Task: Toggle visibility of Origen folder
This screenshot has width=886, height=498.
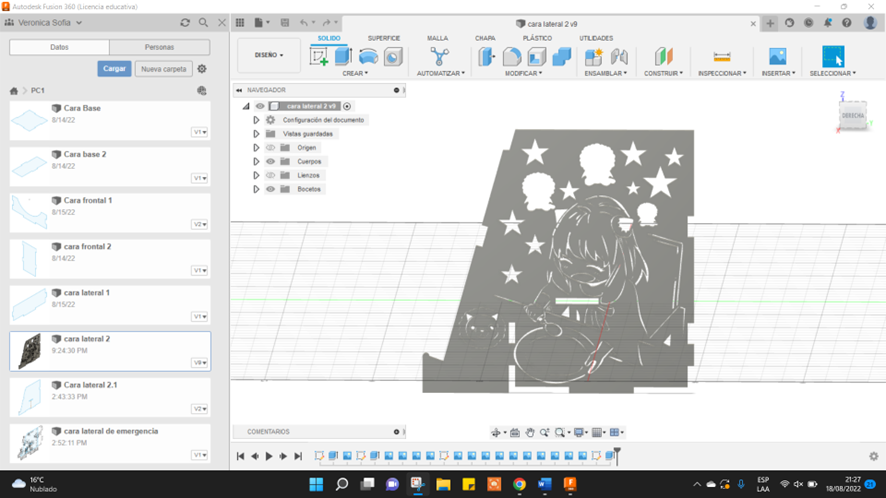Action: (271, 148)
